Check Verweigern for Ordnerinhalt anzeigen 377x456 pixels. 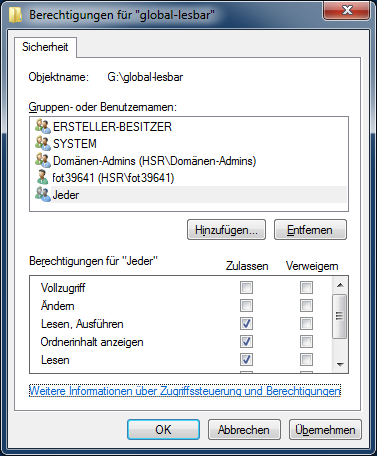tap(306, 341)
